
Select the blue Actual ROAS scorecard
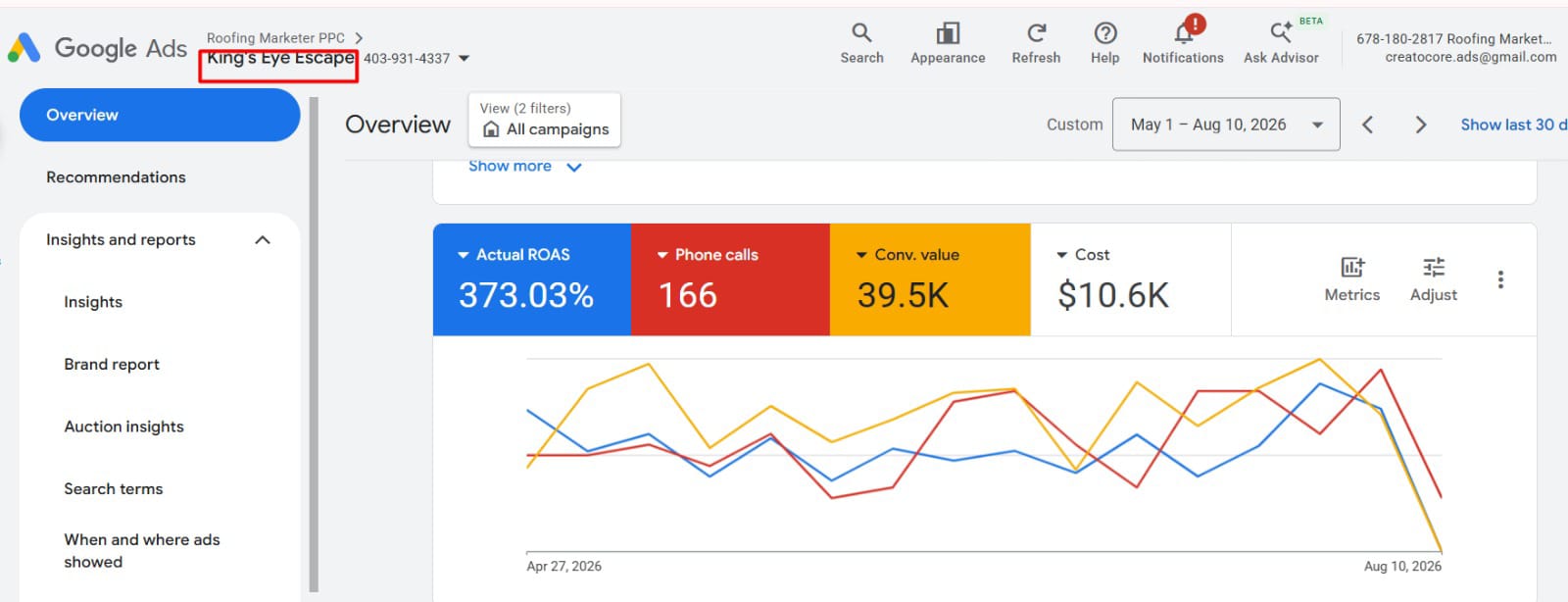tap(532, 279)
